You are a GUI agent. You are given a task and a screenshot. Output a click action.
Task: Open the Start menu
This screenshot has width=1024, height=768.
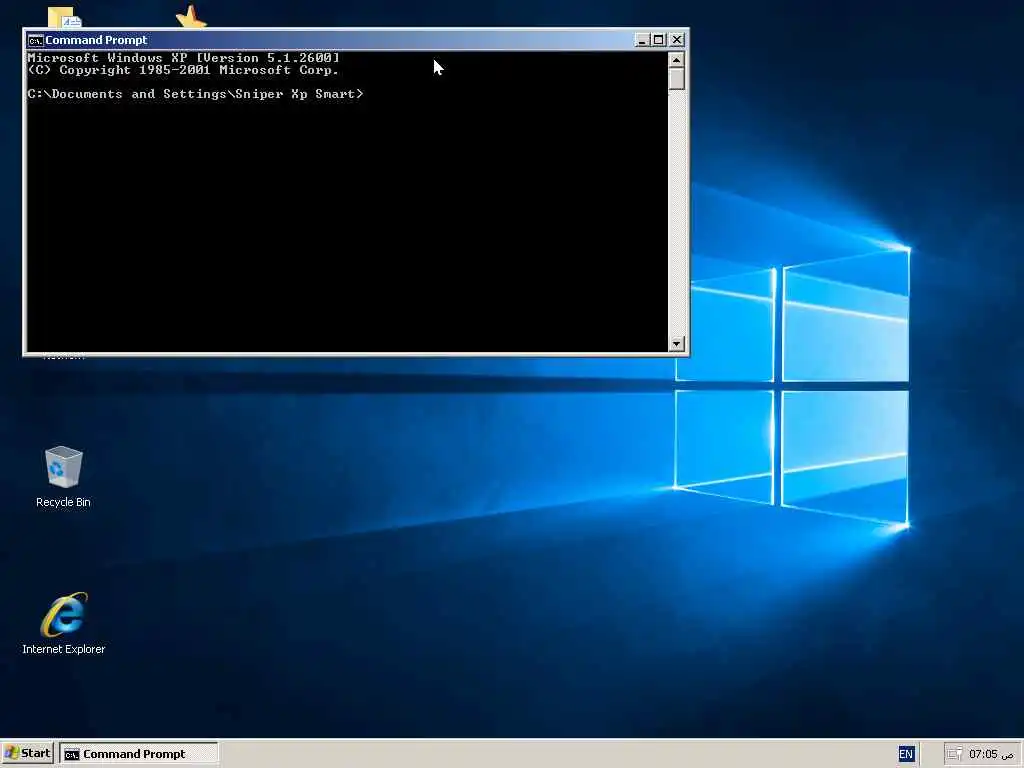click(27, 753)
